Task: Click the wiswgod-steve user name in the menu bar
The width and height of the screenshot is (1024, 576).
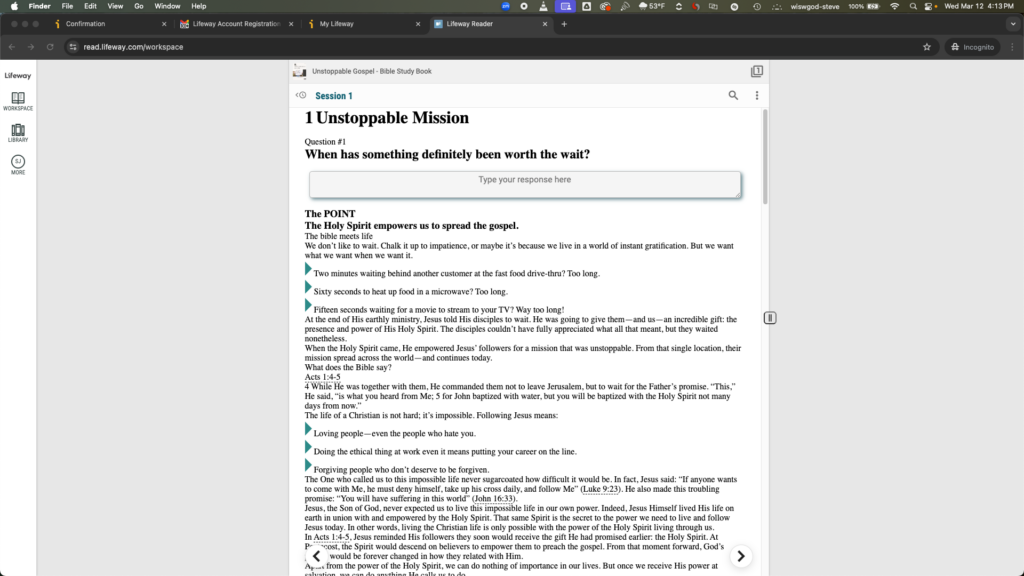Action: [814, 7]
